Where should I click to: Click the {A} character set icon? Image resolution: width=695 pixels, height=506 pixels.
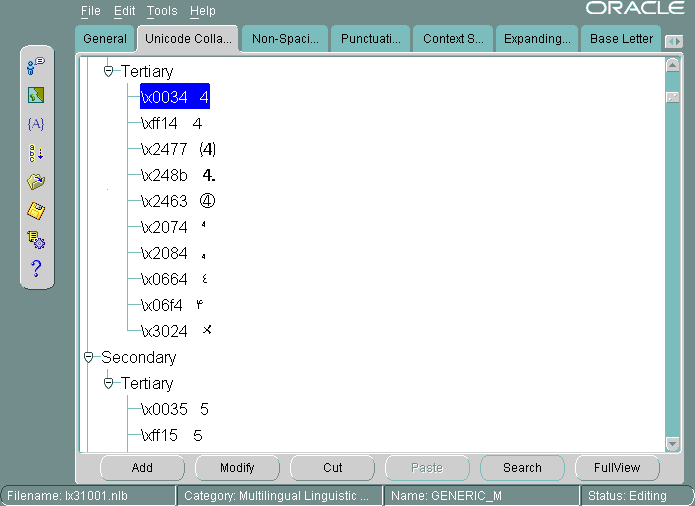[36, 124]
